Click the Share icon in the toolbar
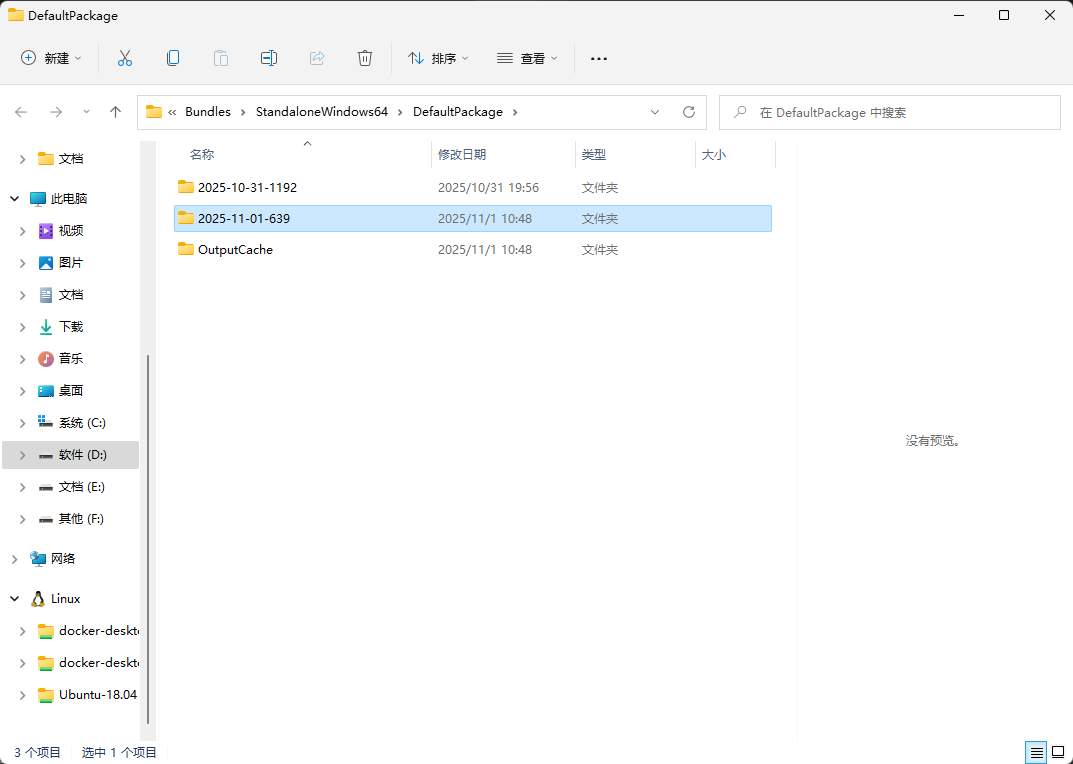Screen dimensions: 1073x764 (317, 58)
